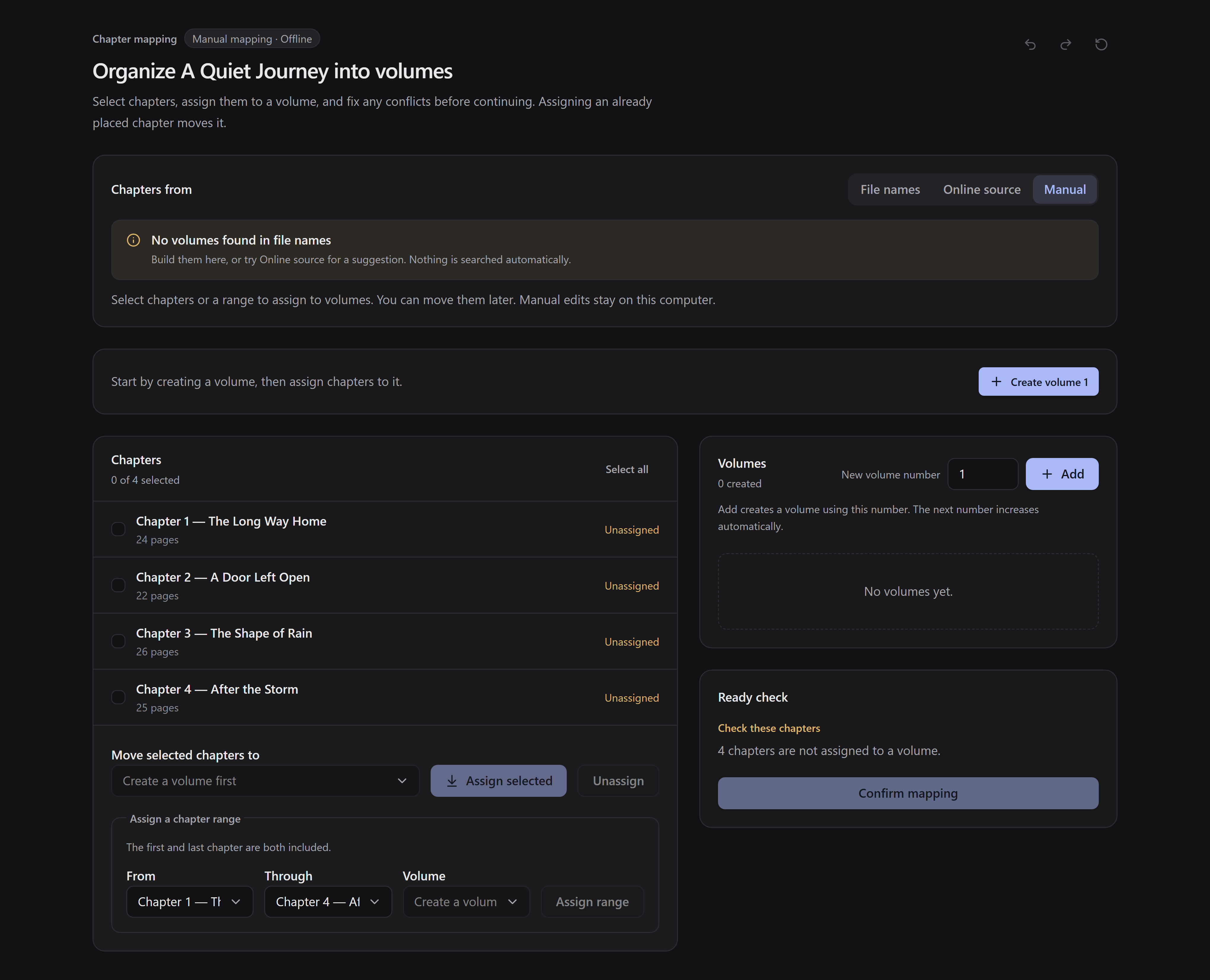Check Chapter 1 — The Long Way Home
This screenshot has width=1210, height=980.
pos(118,529)
